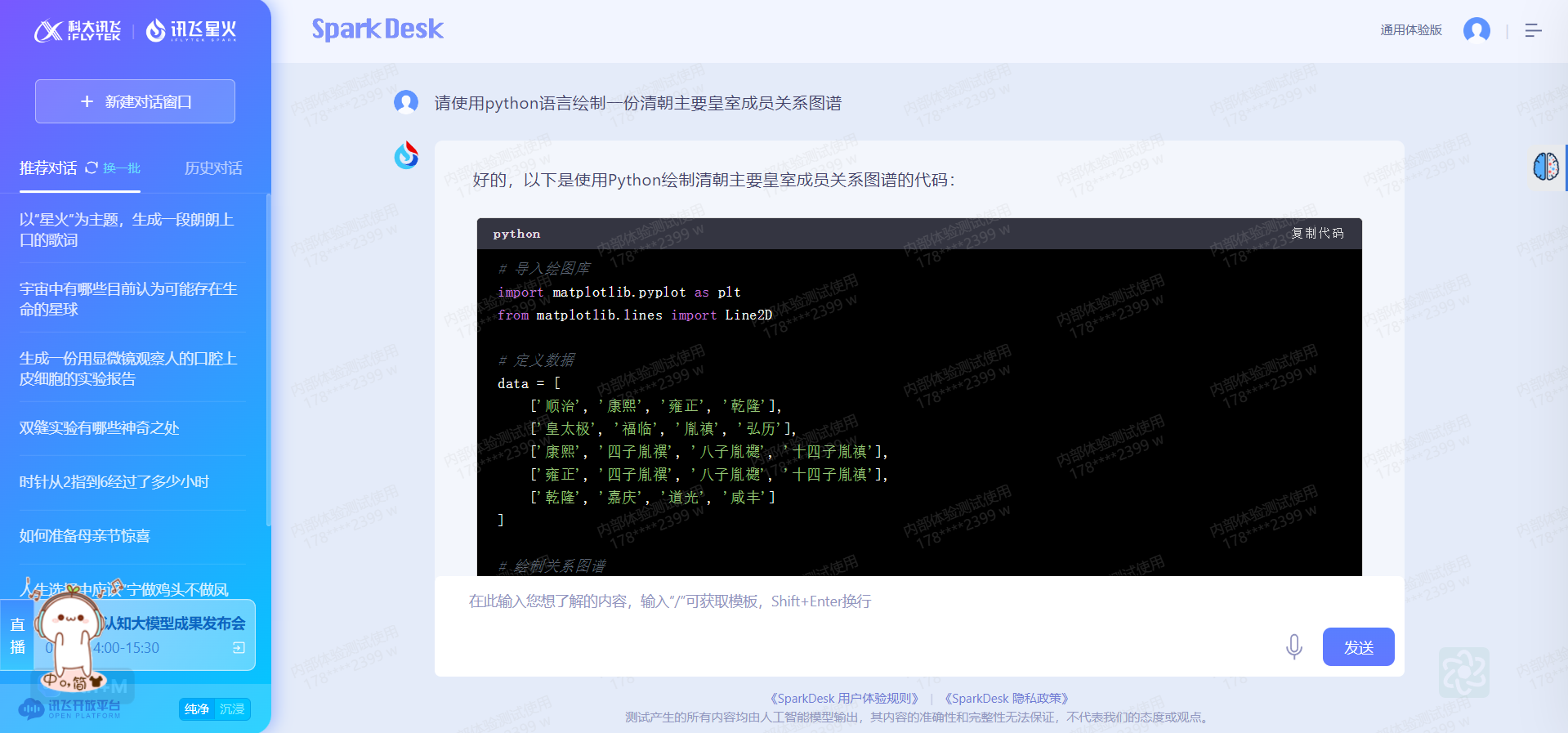Click the banner's exit arrow icon

tap(239, 648)
